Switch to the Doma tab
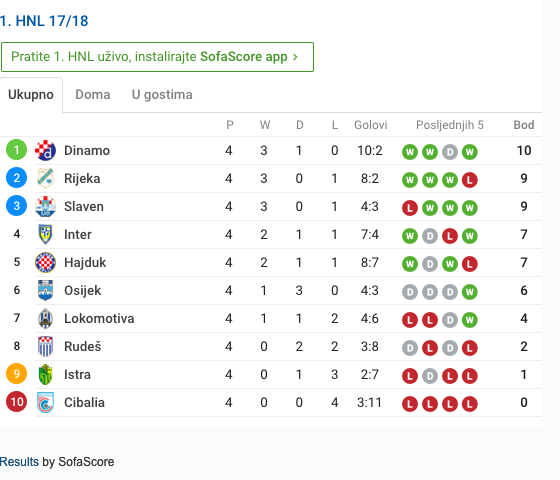560x480 pixels. (93, 95)
